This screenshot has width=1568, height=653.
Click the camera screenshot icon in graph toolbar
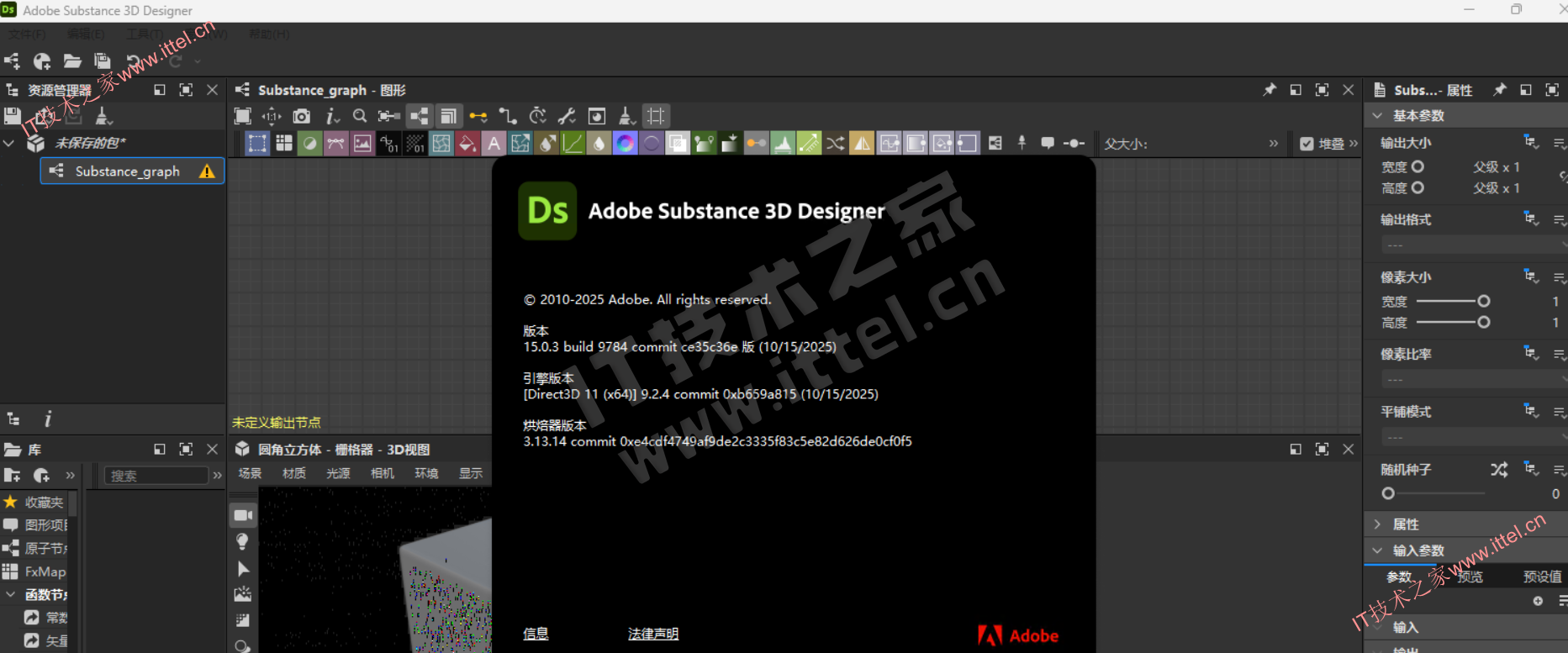click(302, 116)
